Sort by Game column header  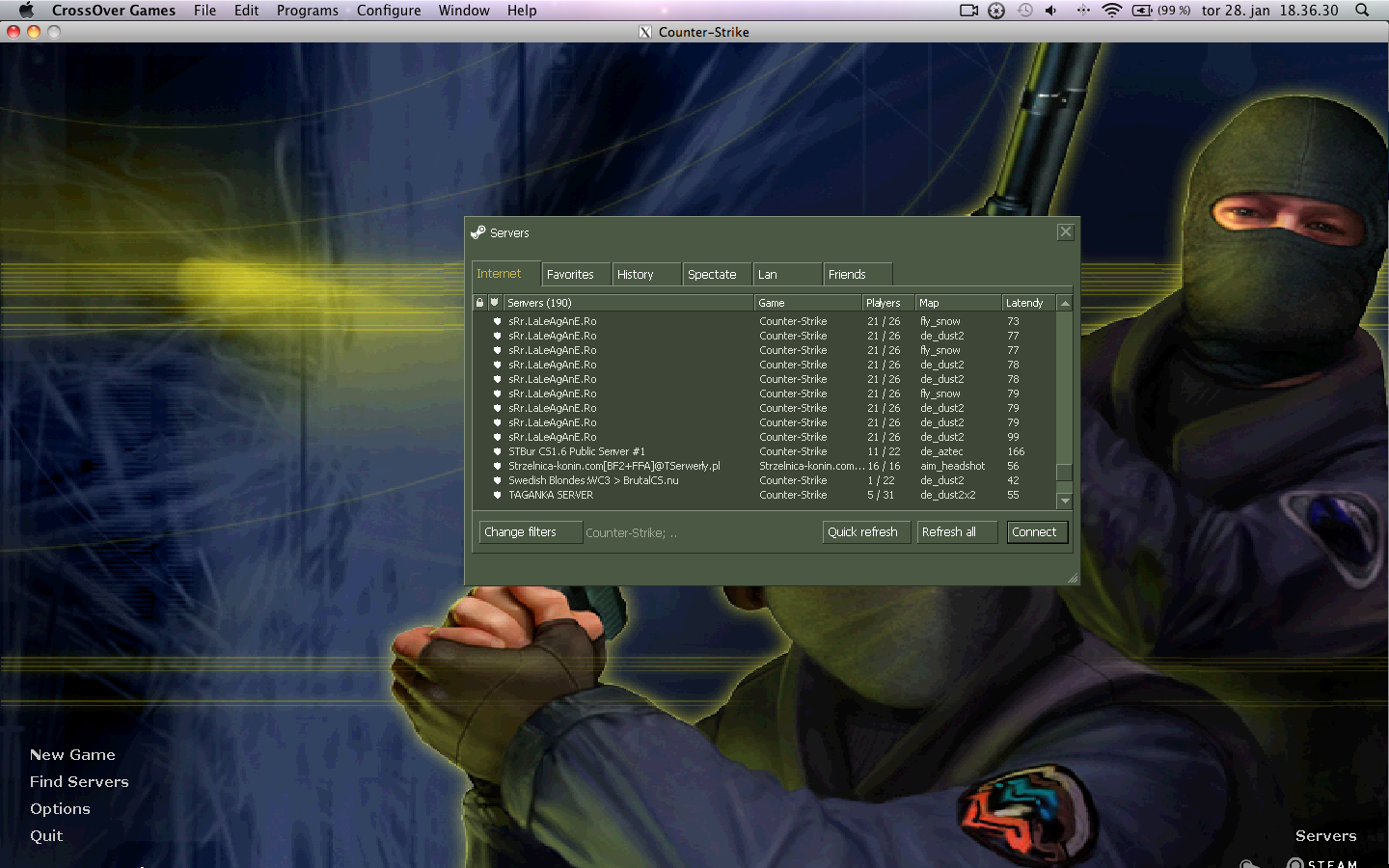[807, 303]
